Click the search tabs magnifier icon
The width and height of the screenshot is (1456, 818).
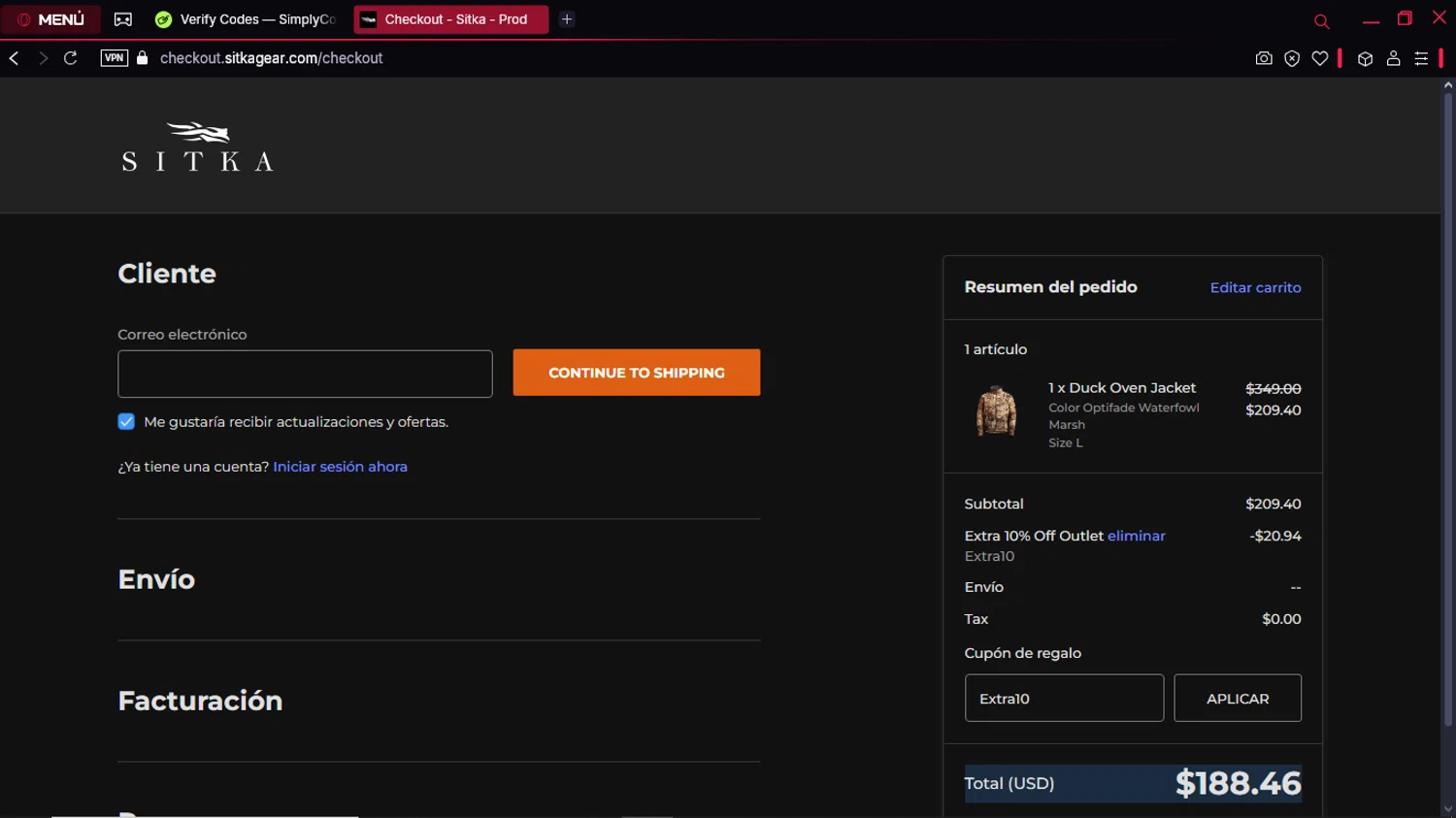click(1321, 20)
